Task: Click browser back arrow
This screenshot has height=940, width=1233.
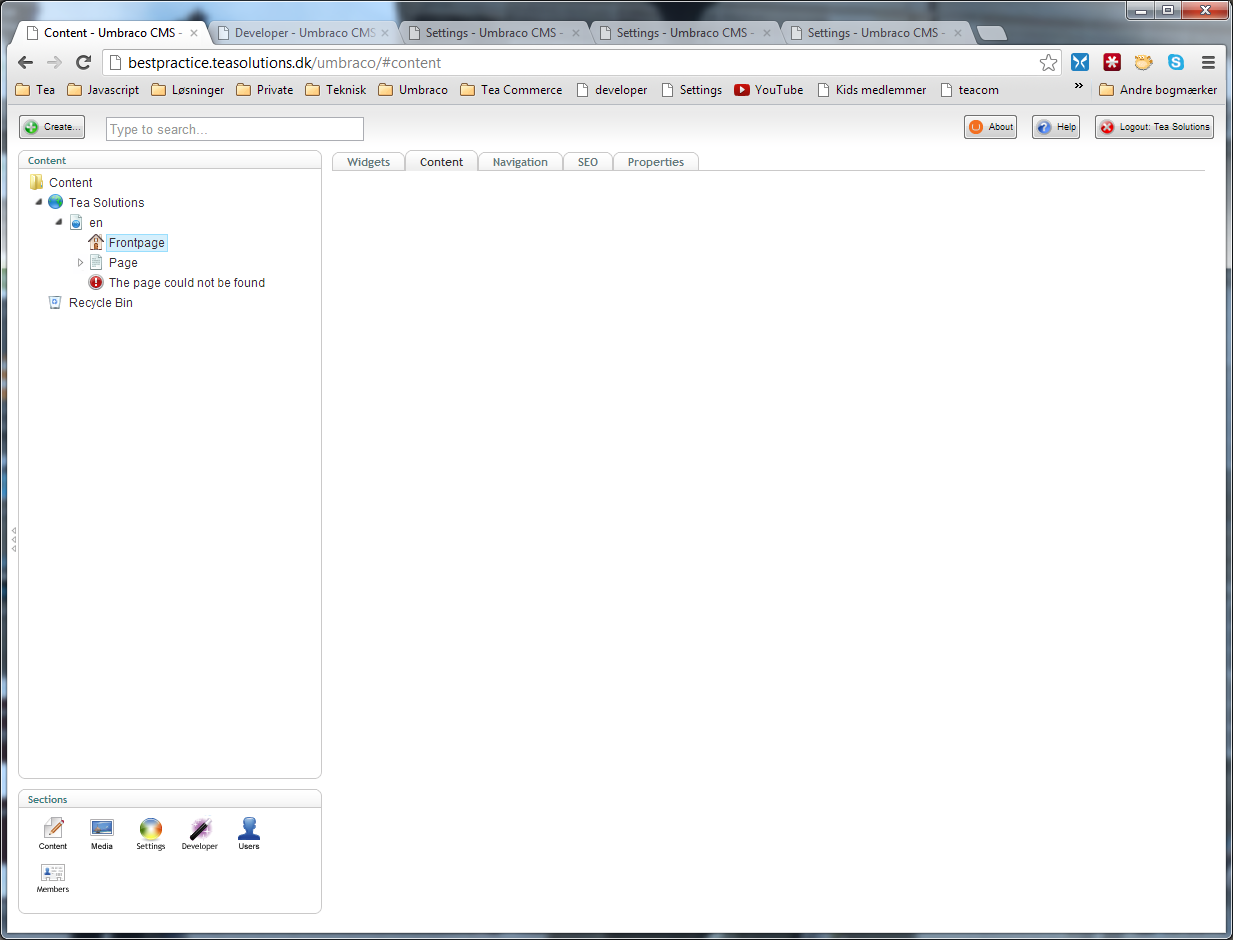Action: (26, 62)
